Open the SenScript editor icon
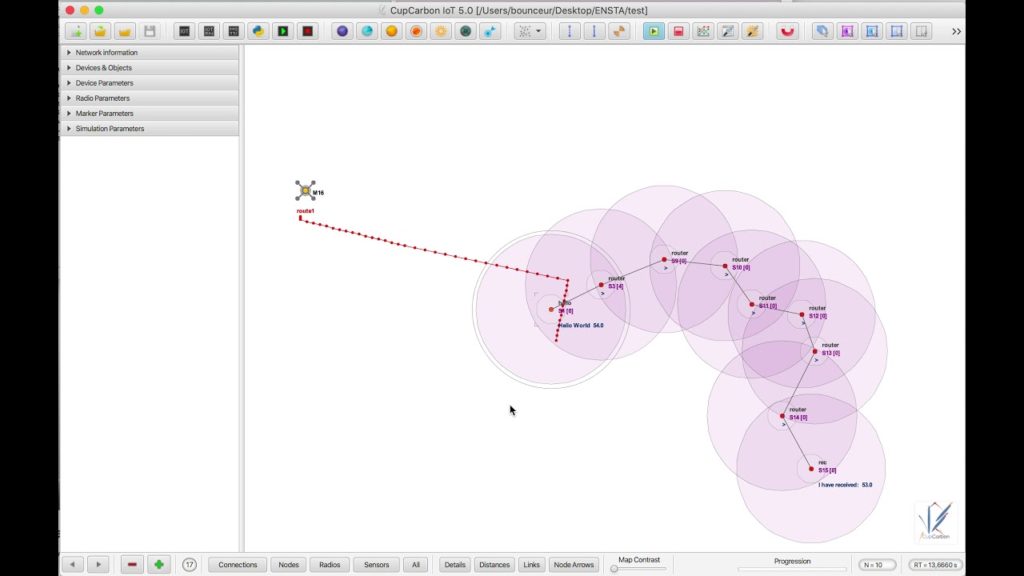The image size is (1024, 576). [185, 31]
